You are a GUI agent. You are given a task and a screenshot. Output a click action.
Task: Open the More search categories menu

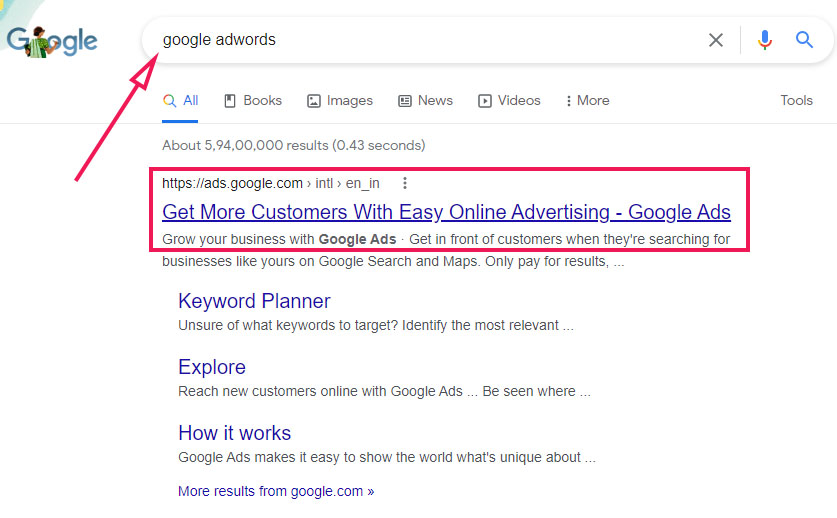point(588,100)
